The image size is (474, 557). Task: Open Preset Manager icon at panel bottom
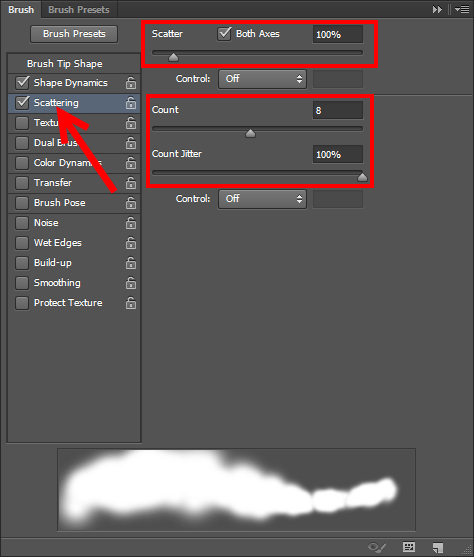click(409, 547)
